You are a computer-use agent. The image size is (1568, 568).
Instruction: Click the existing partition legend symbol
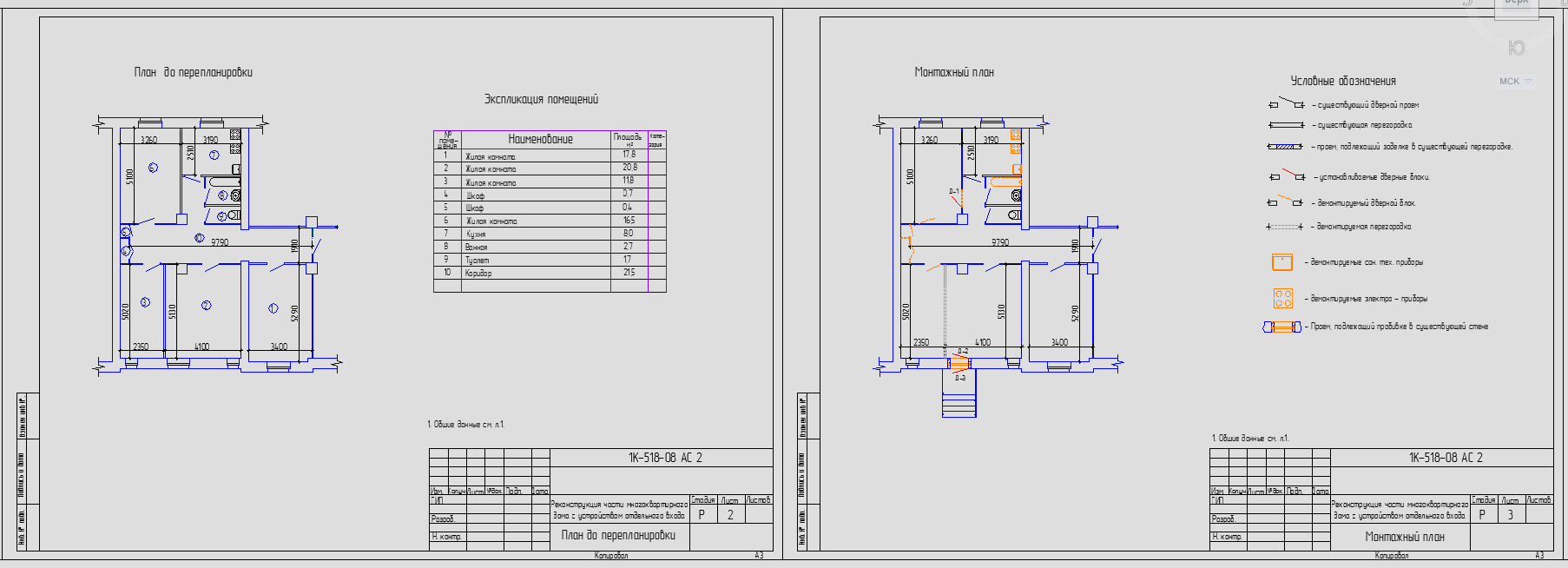click(x=1286, y=125)
